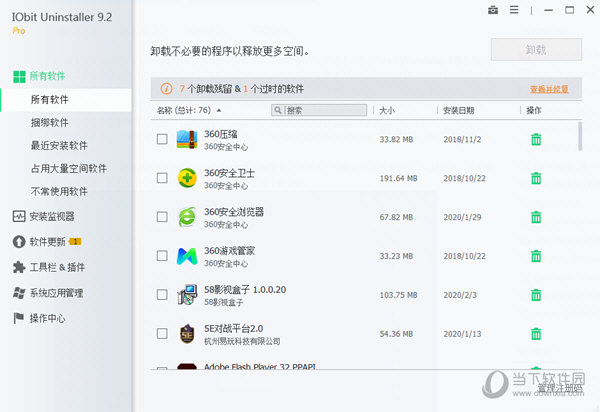600x412 pixels.
Task: Select the 所有软件 sub-item in sidebar
Action: 66,100
